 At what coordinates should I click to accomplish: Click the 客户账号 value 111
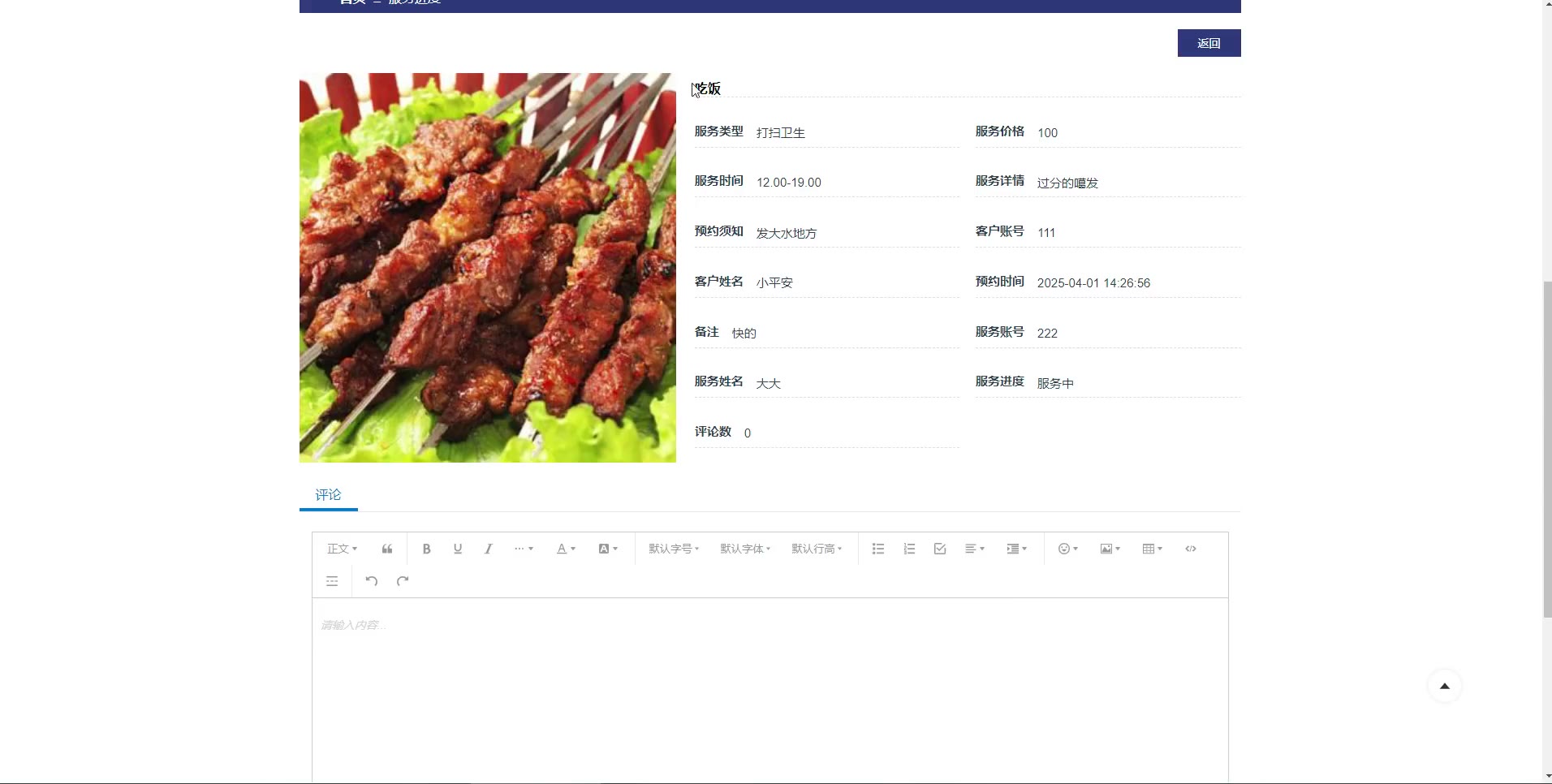pyautogui.click(x=1046, y=233)
